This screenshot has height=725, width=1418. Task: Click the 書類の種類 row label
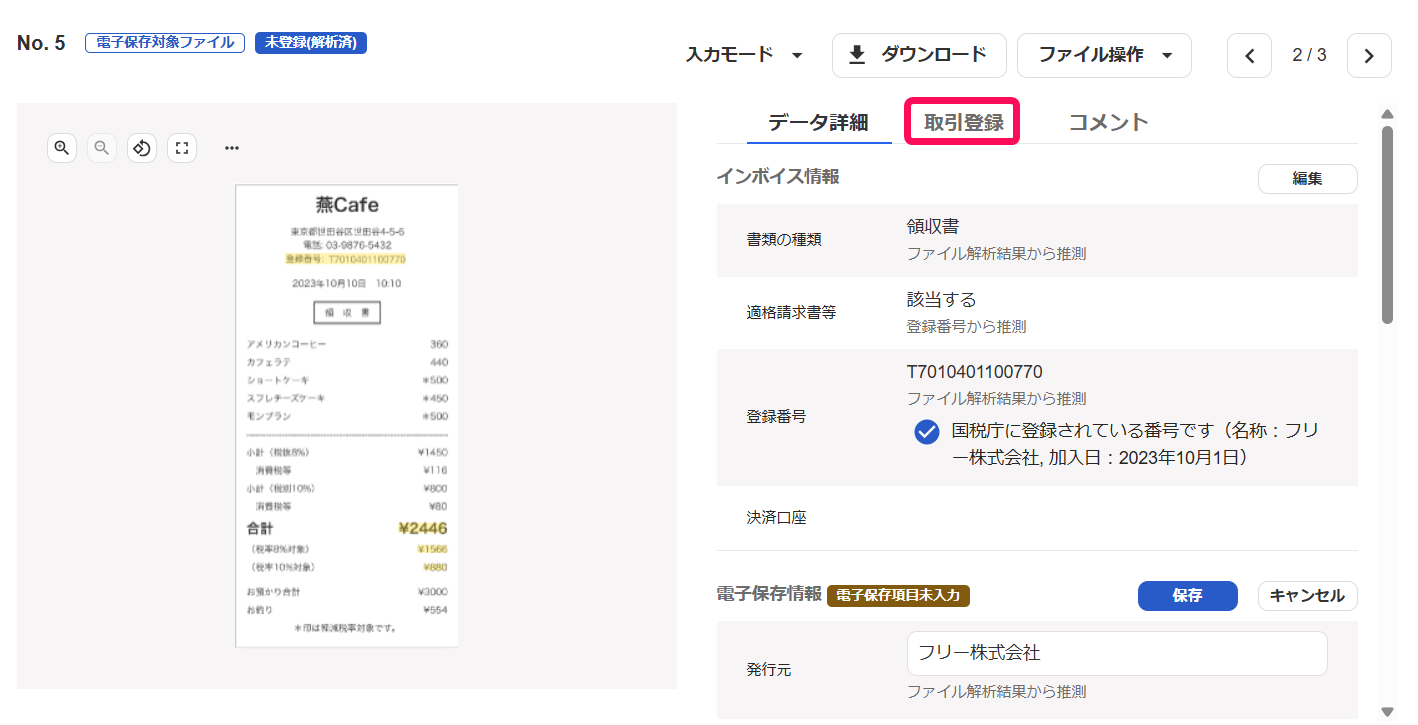click(x=784, y=240)
